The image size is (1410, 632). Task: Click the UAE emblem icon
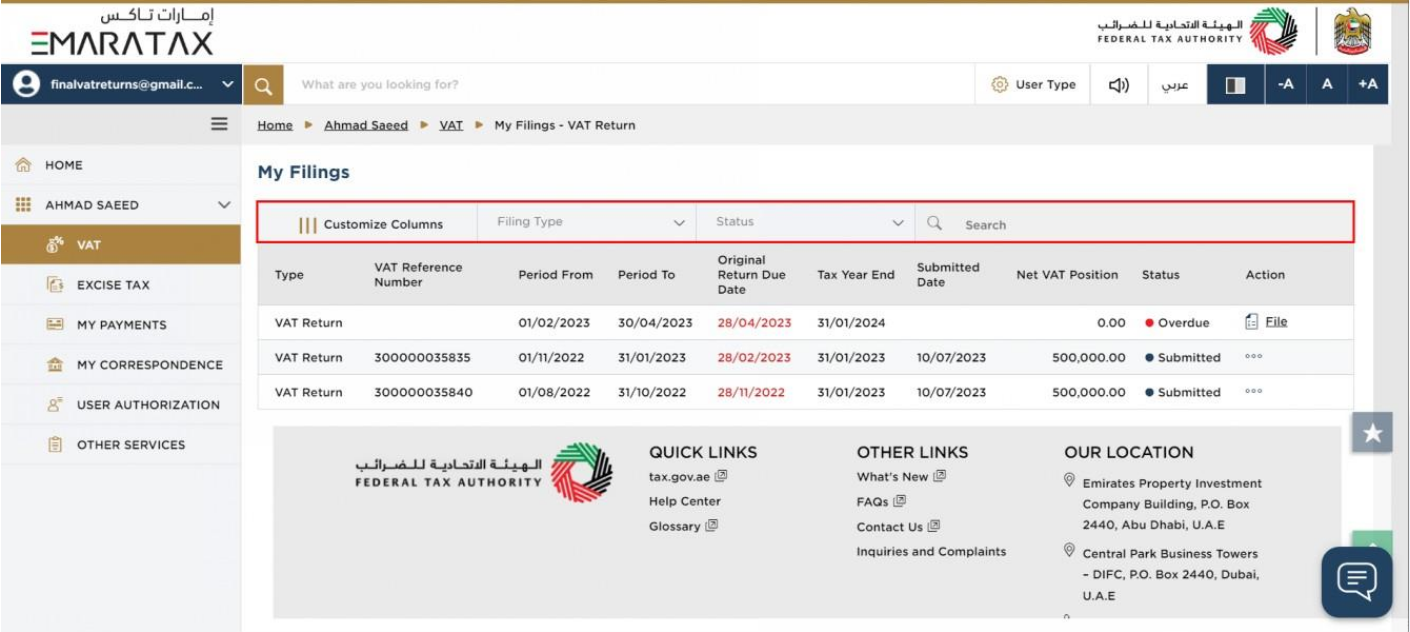(1353, 31)
